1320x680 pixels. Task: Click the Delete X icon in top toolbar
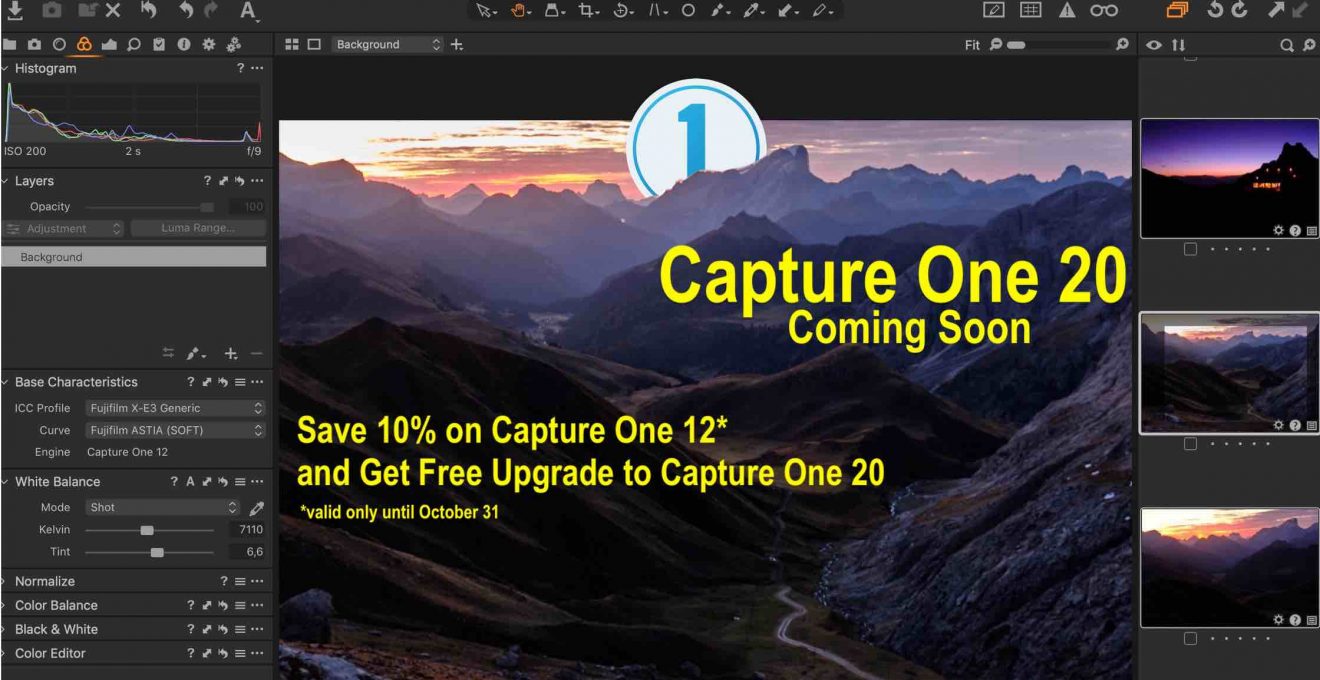(113, 10)
